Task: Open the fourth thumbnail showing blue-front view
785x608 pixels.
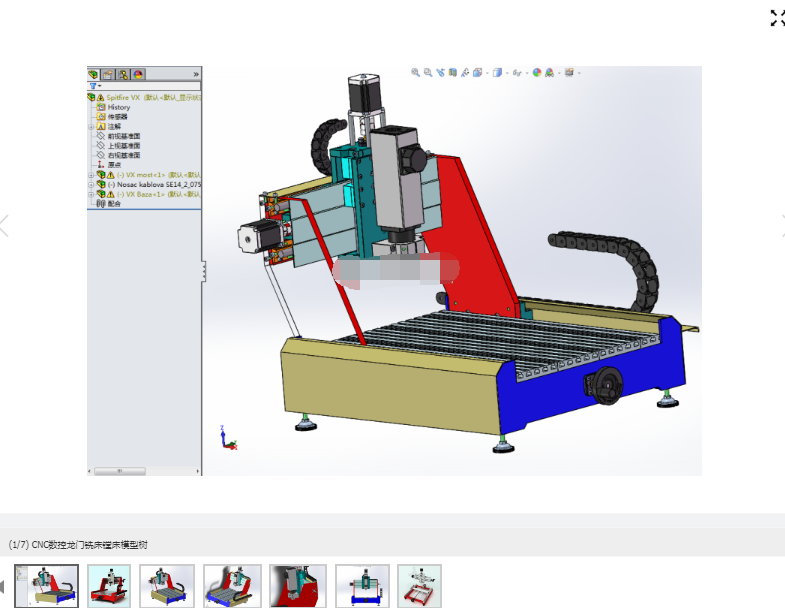Action: click(x=232, y=586)
